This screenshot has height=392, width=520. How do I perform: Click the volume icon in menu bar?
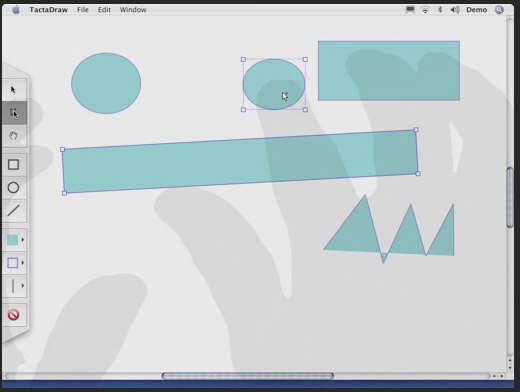[x=455, y=10]
